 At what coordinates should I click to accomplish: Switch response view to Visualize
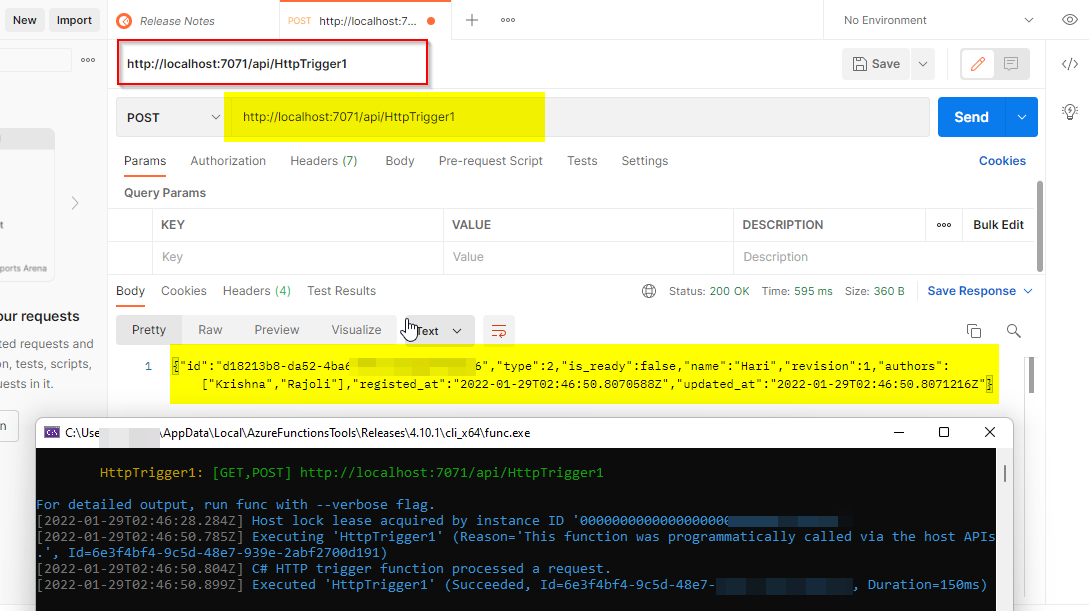[356, 330]
